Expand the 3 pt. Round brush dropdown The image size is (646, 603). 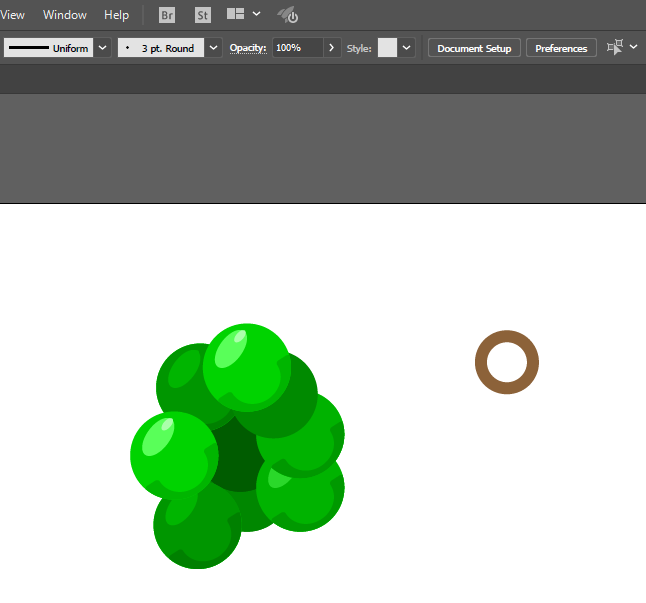214,48
